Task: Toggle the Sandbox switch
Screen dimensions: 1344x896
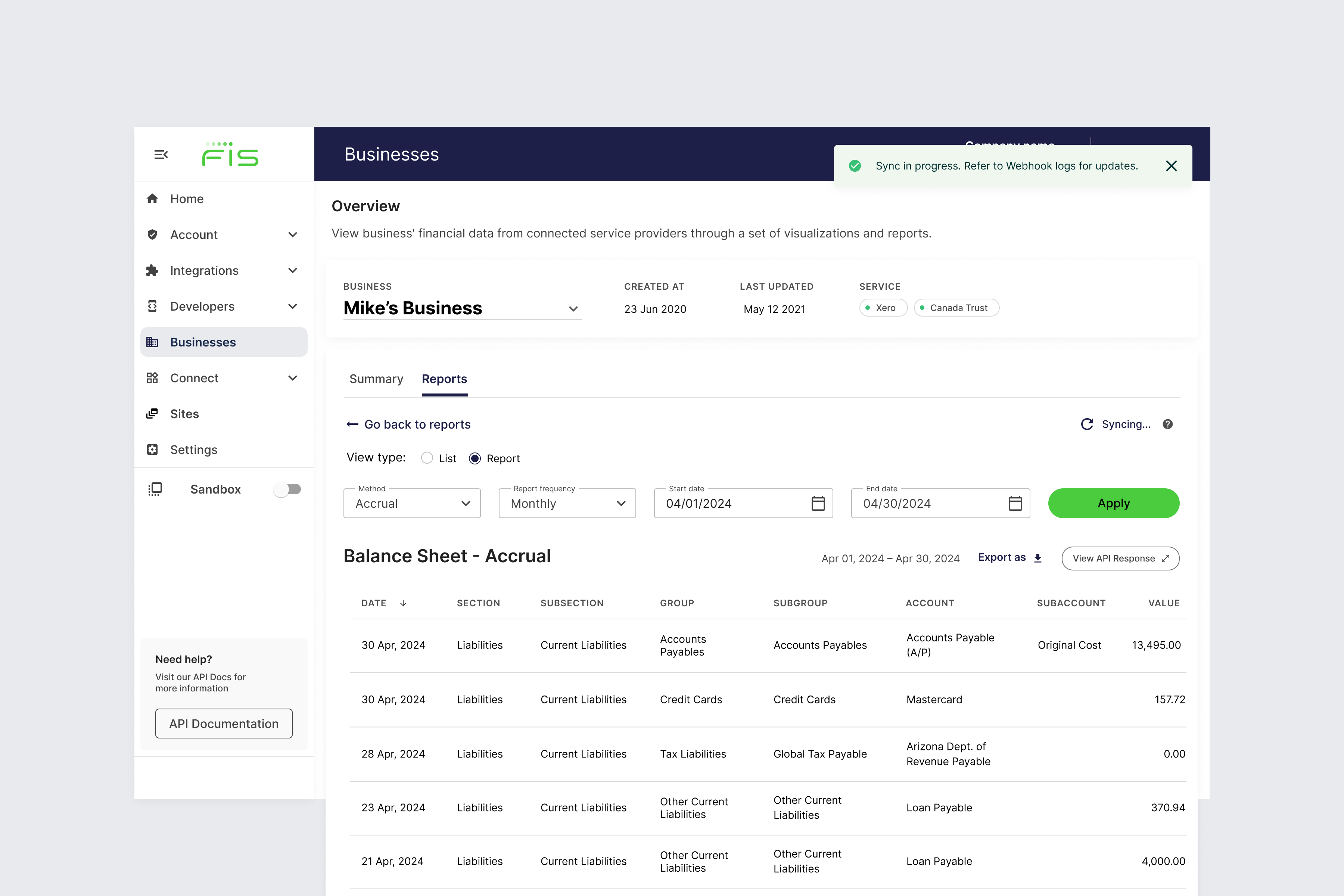Action: [x=287, y=489]
